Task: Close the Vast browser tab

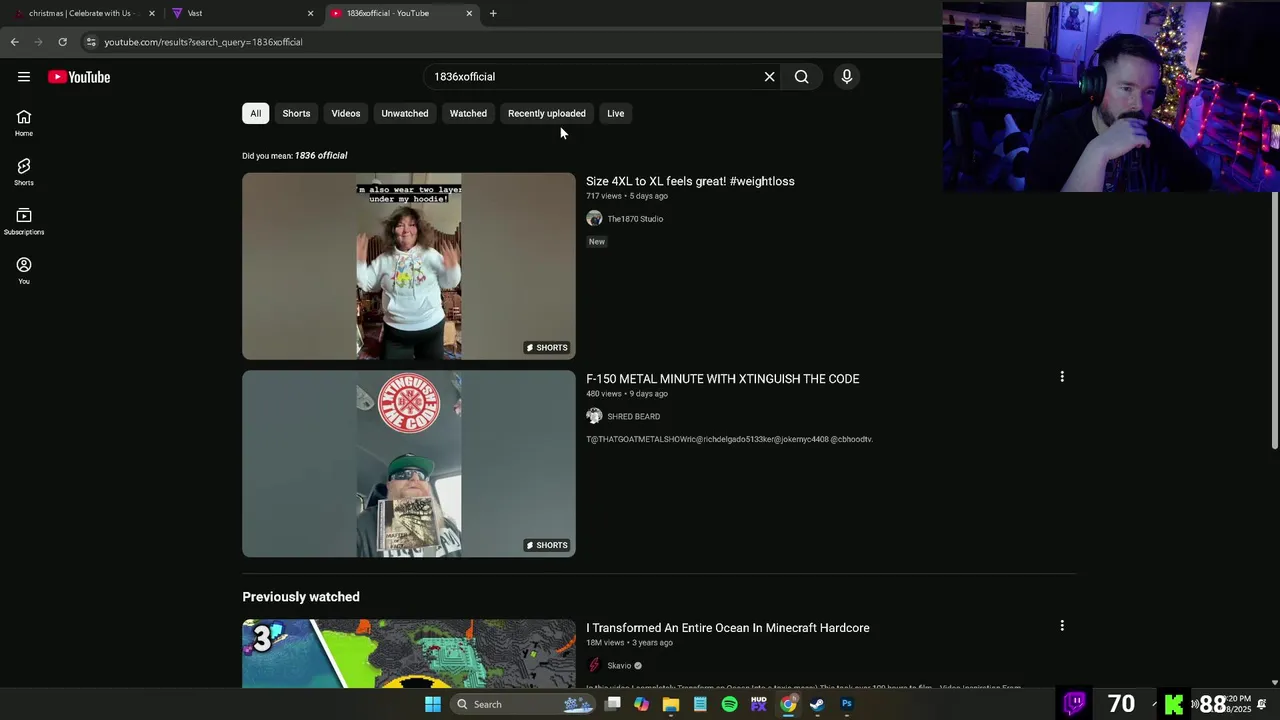Action: 310,13
